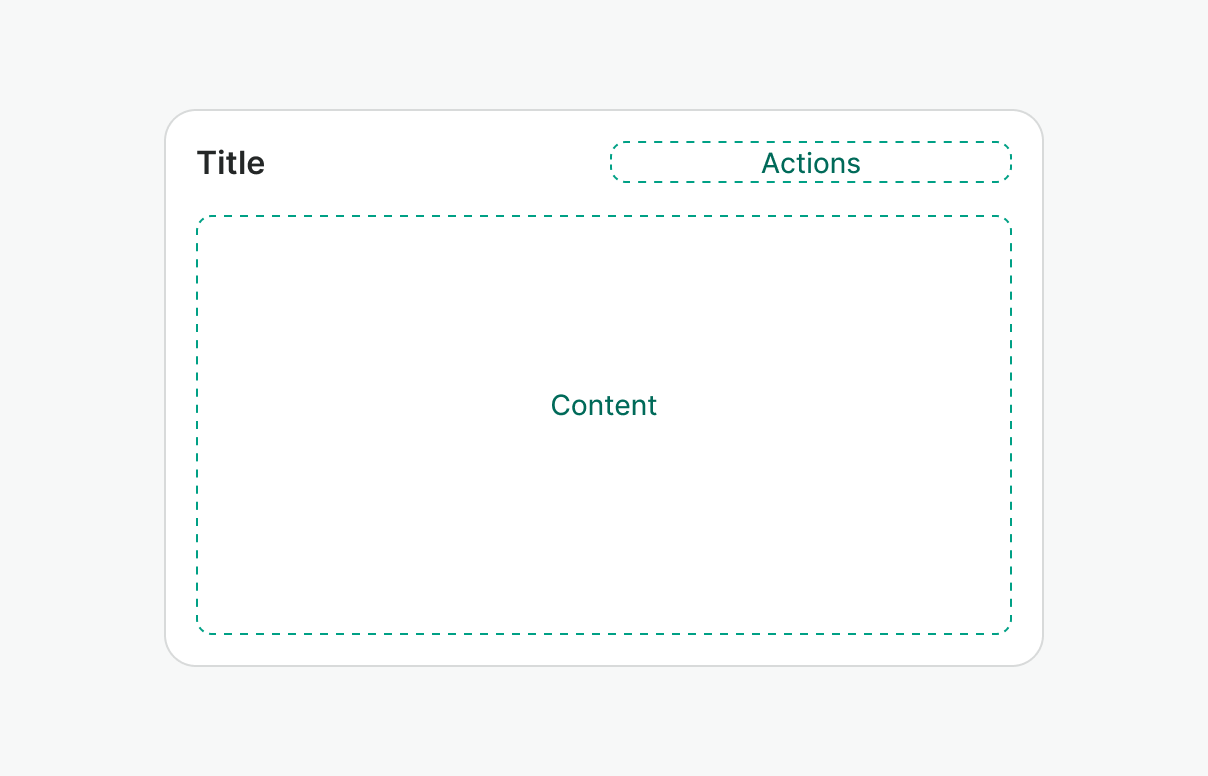The image size is (1208, 776).
Task: Click the top-left corner of Content area
Action: coord(201,220)
